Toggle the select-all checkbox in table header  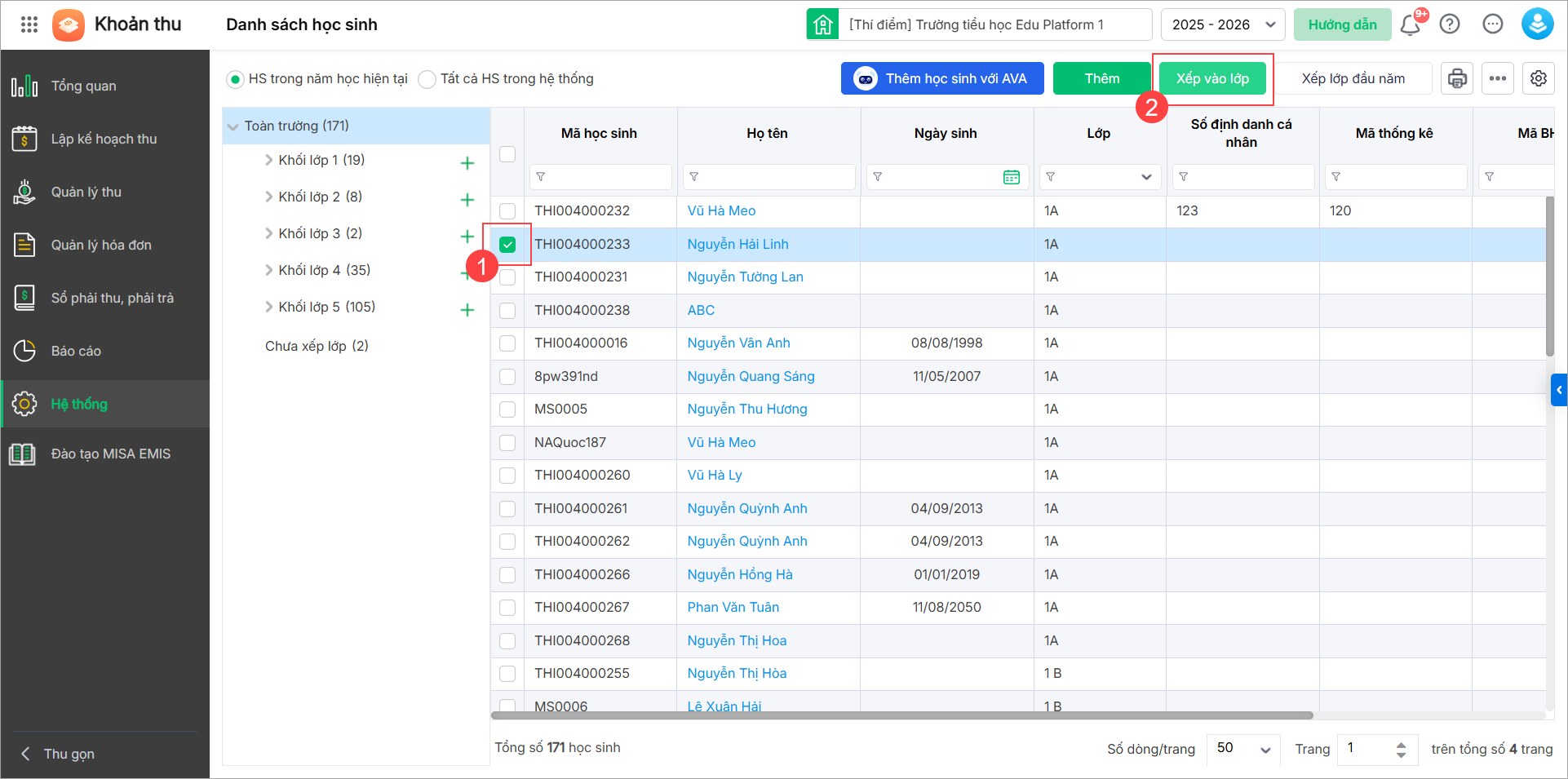(x=507, y=154)
